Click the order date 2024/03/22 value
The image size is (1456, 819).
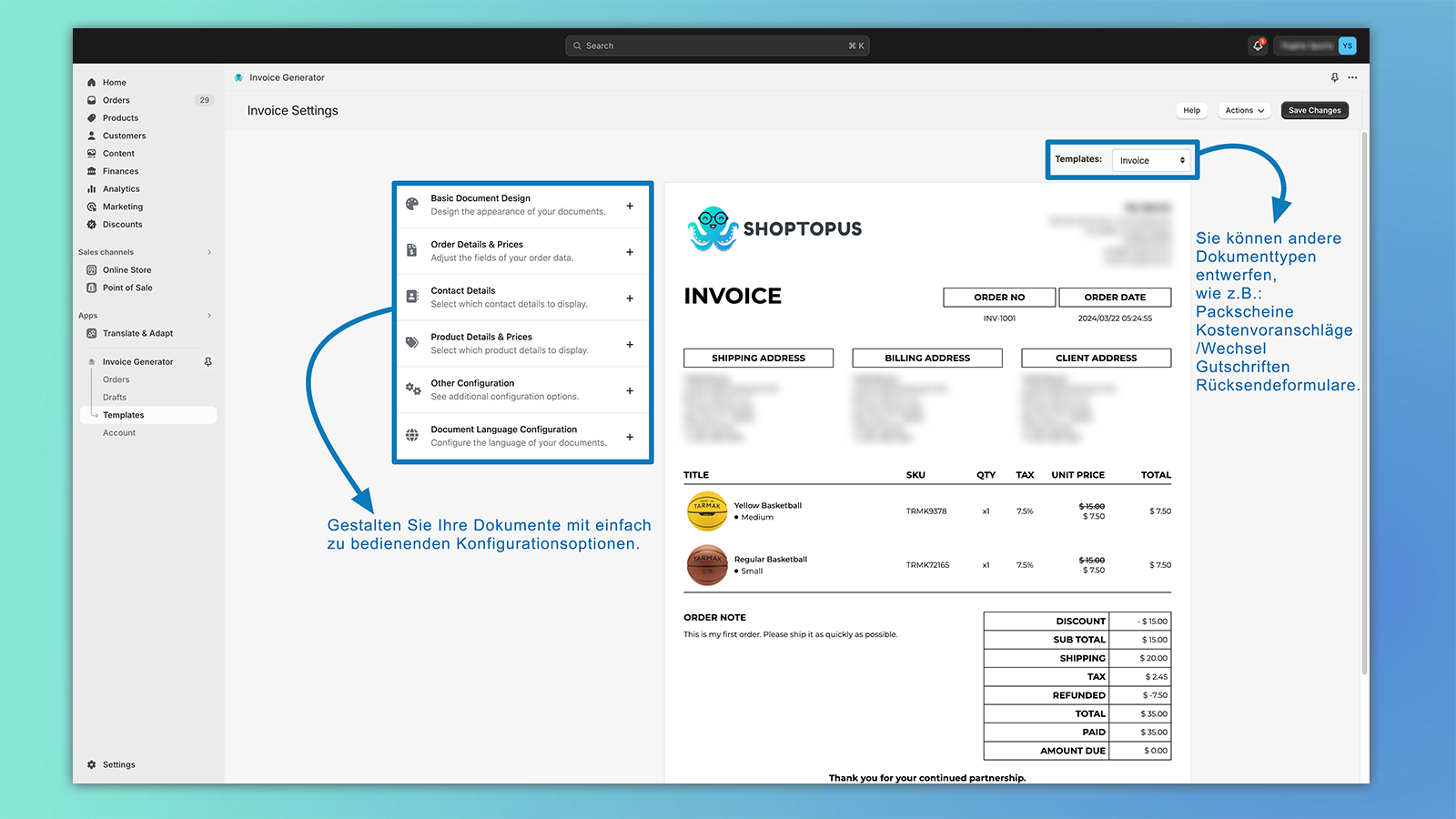click(1115, 318)
